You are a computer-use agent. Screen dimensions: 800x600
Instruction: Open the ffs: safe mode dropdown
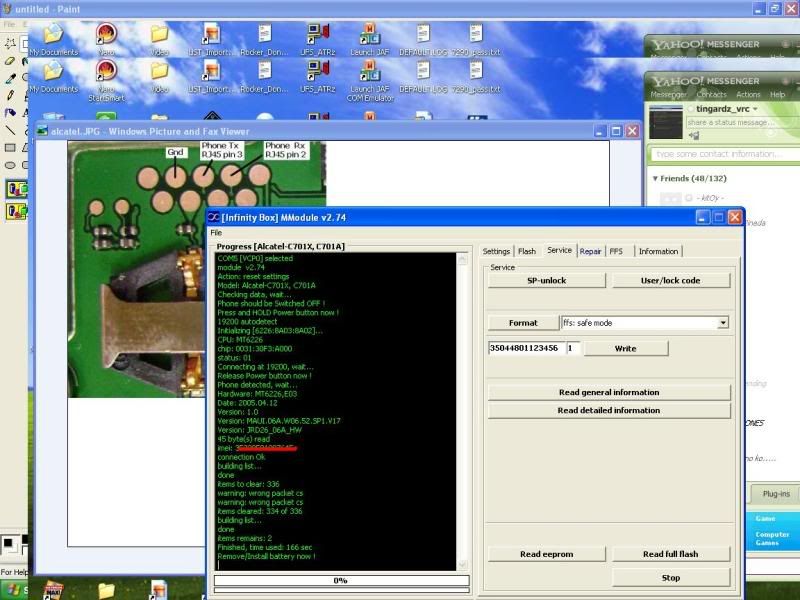723,323
